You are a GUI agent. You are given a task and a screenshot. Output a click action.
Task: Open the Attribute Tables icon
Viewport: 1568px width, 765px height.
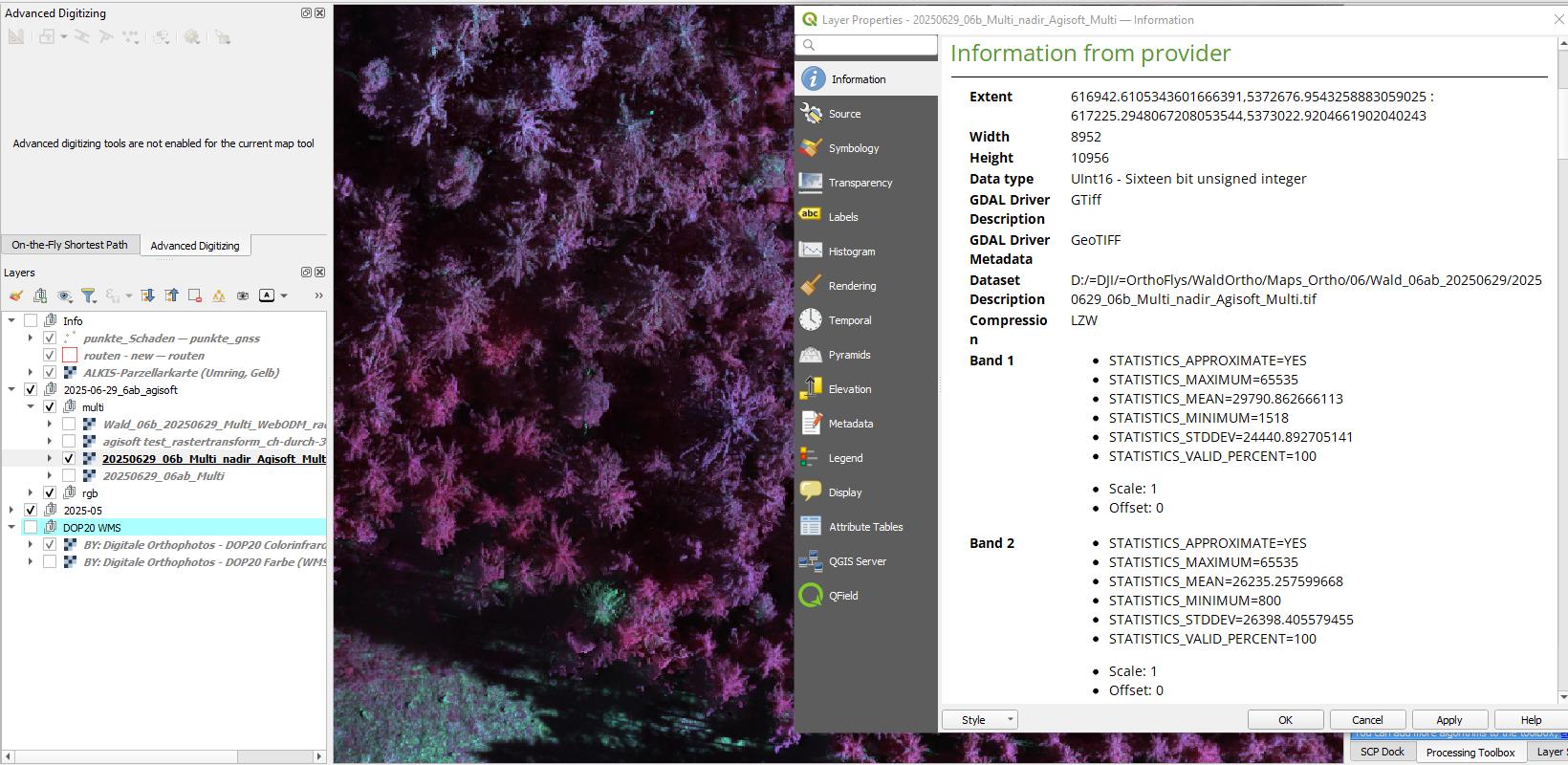[811, 527]
